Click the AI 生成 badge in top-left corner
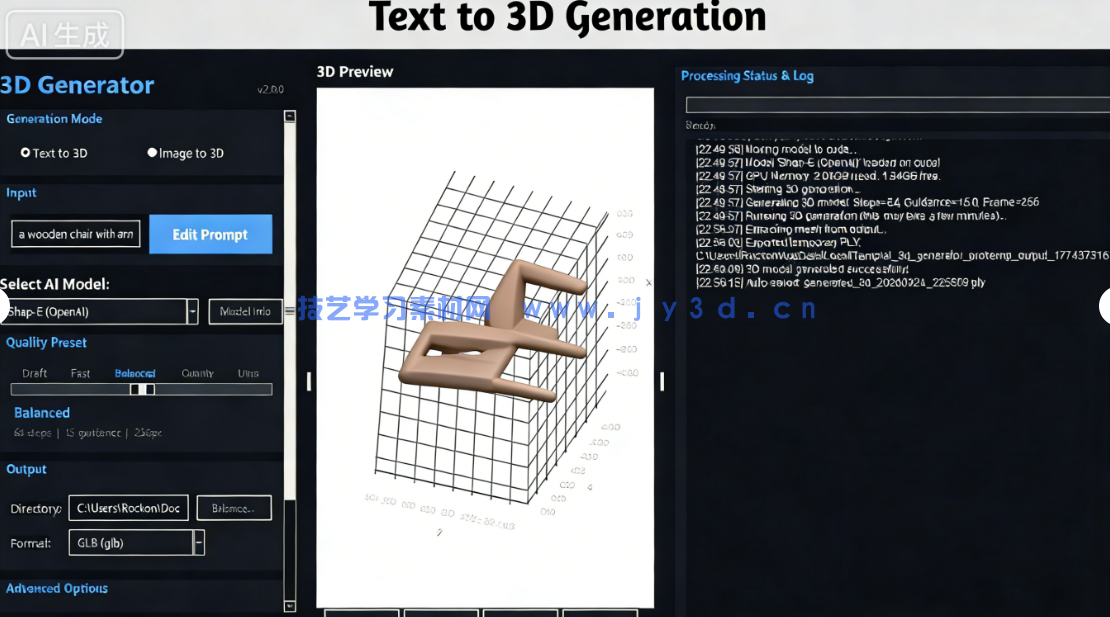The image size is (1110, 617). [64, 33]
